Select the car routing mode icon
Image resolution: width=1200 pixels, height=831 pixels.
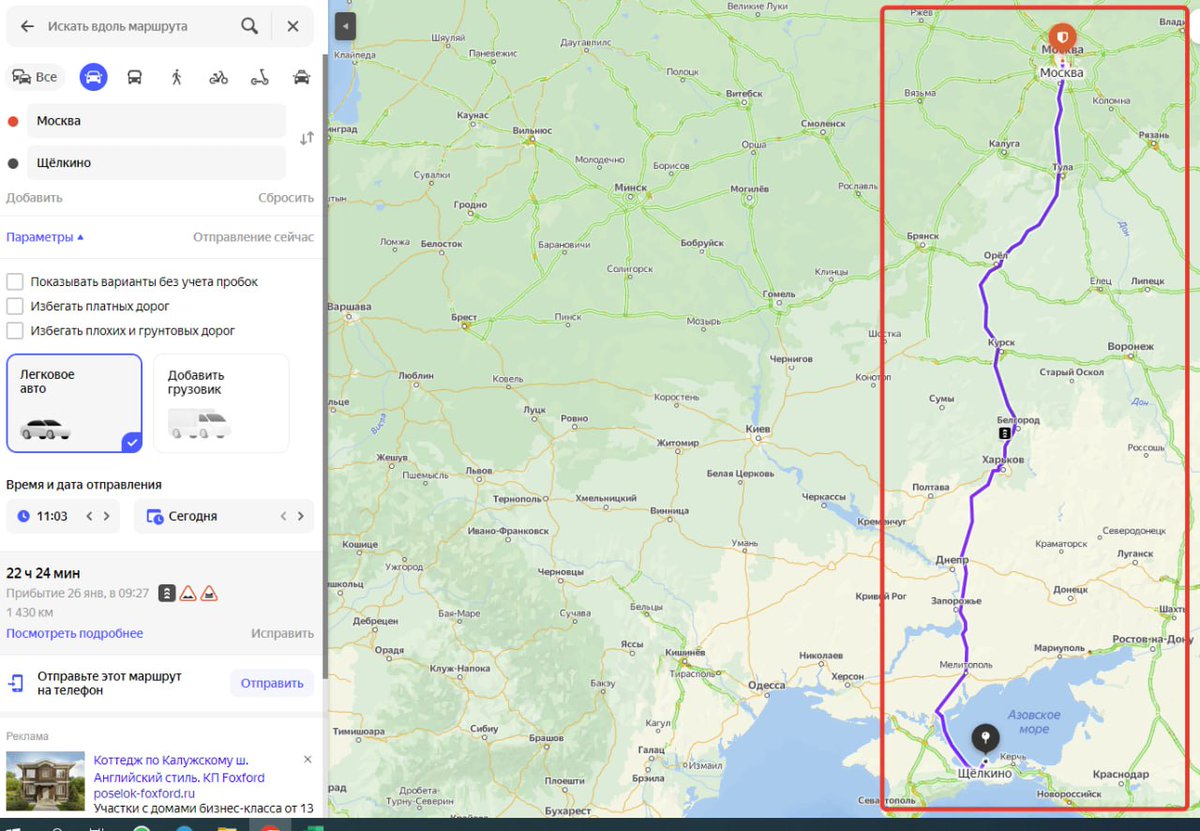point(93,76)
